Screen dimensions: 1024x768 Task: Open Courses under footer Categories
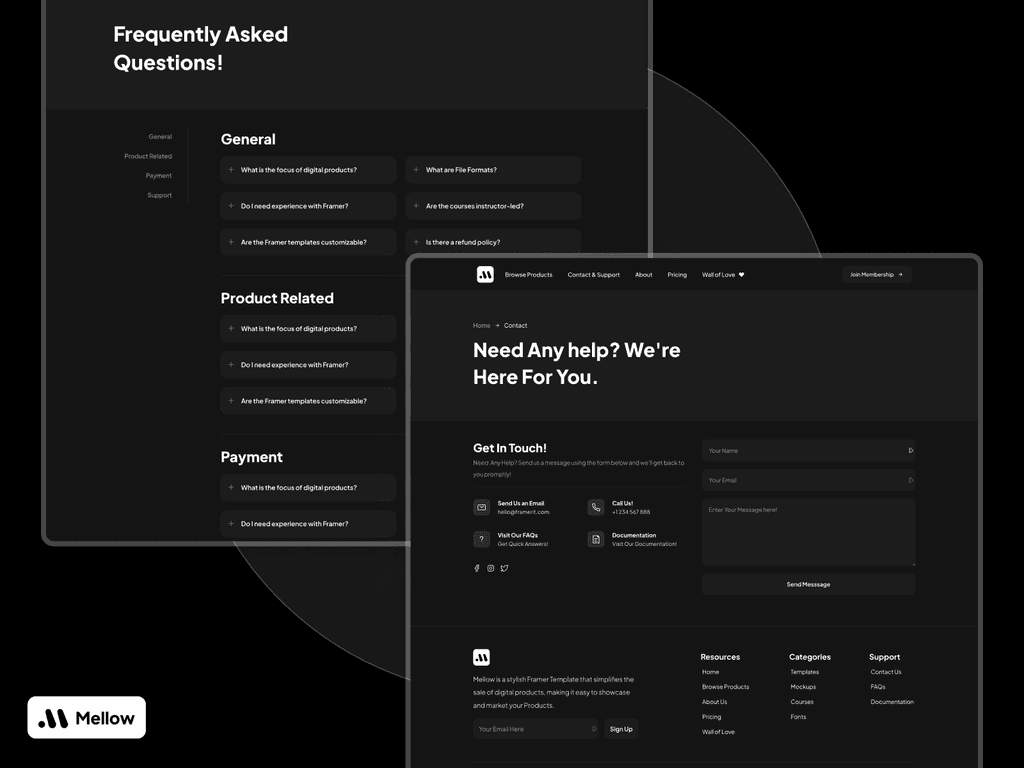pyautogui.click(x=802, y=702)
